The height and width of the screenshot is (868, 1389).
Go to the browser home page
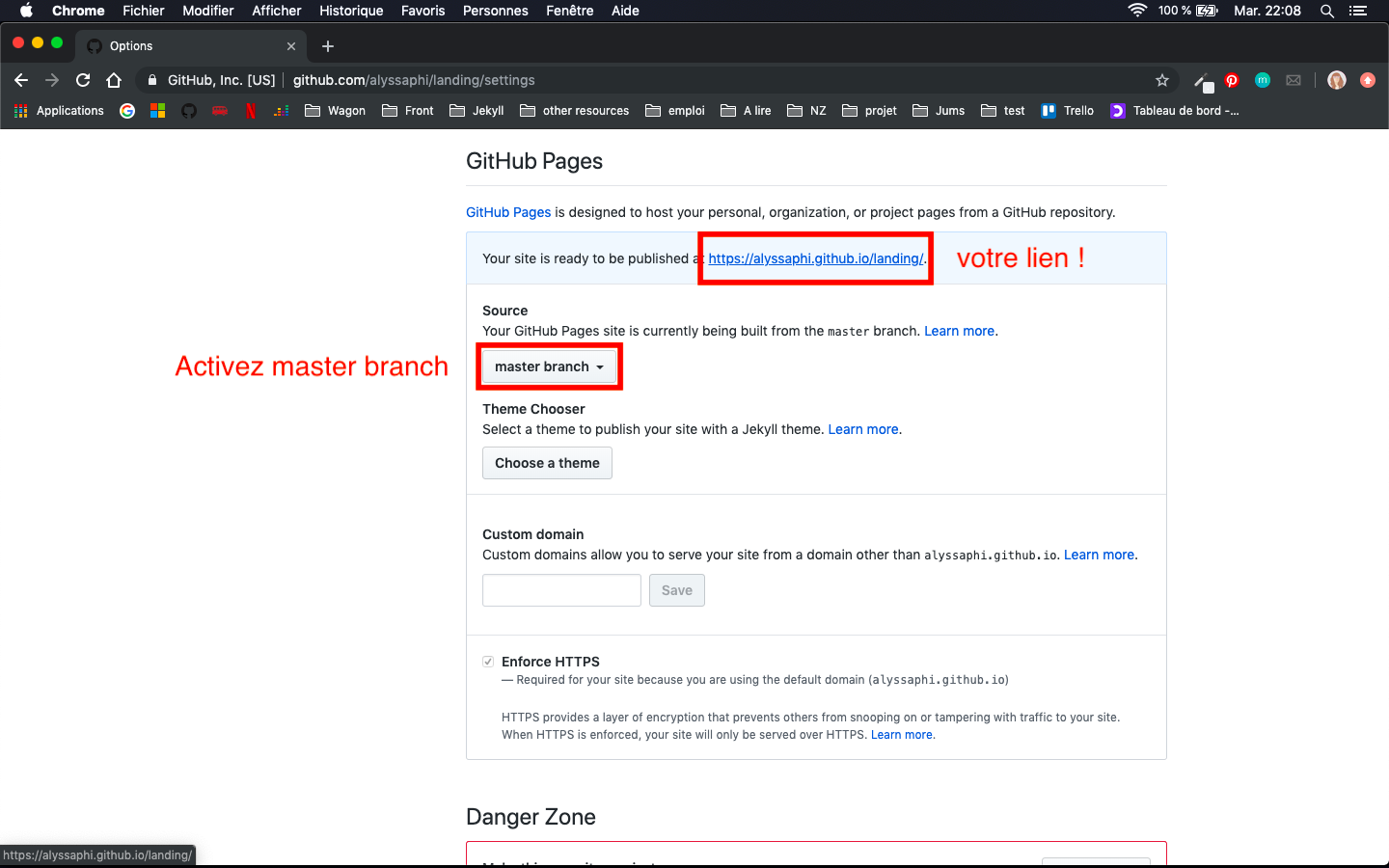coord(114,81)
